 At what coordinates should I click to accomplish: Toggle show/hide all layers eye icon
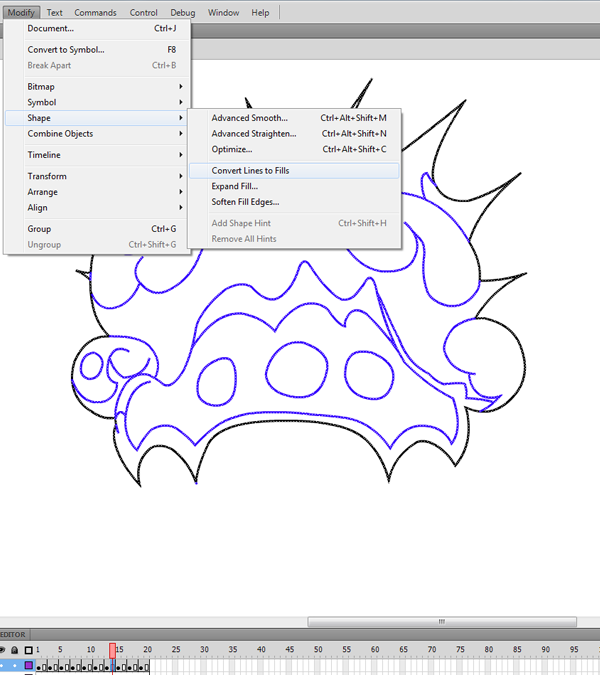(x=2, y=650)
